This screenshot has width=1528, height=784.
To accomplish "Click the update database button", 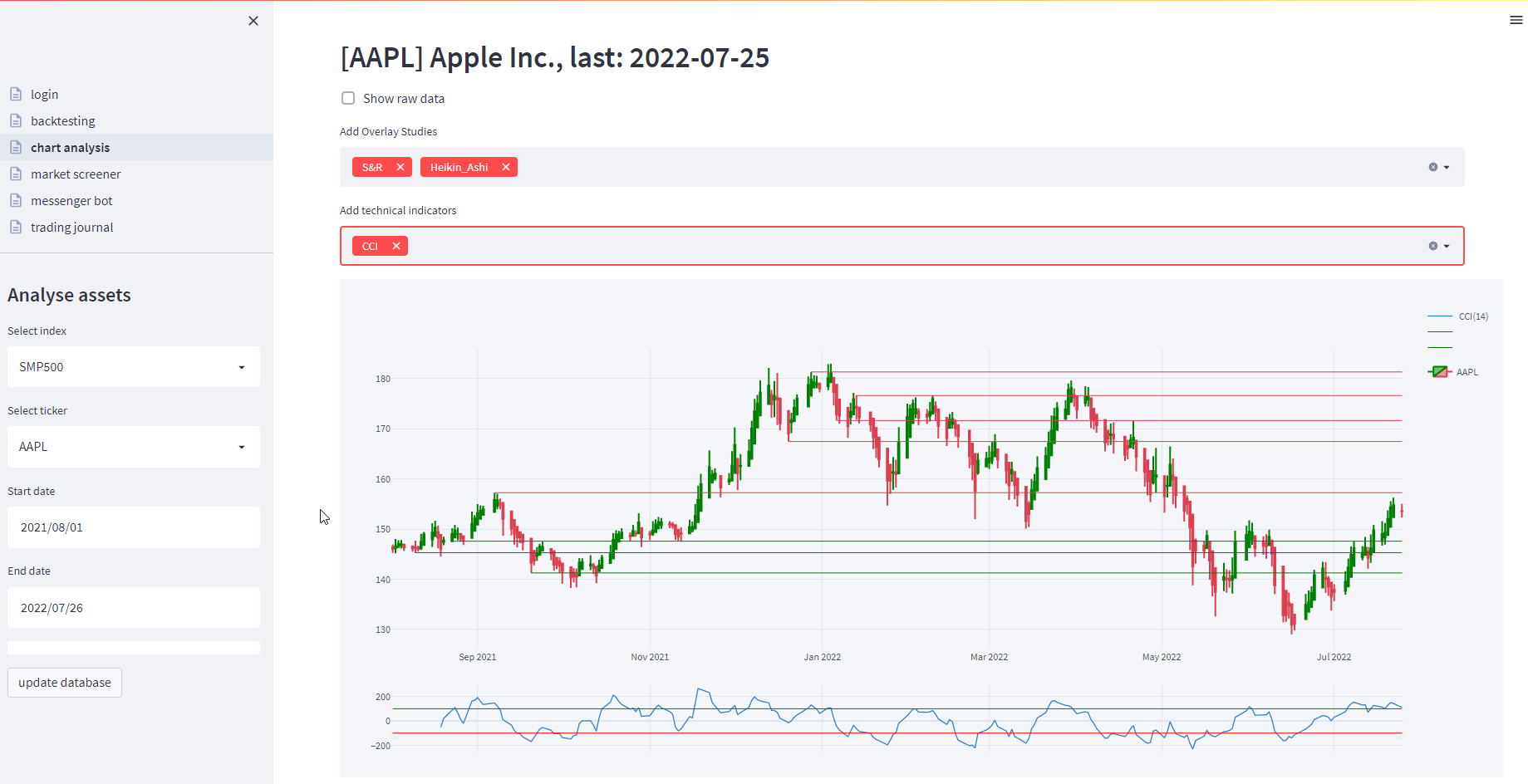I will pyautogui.click(x=65, y=683).
